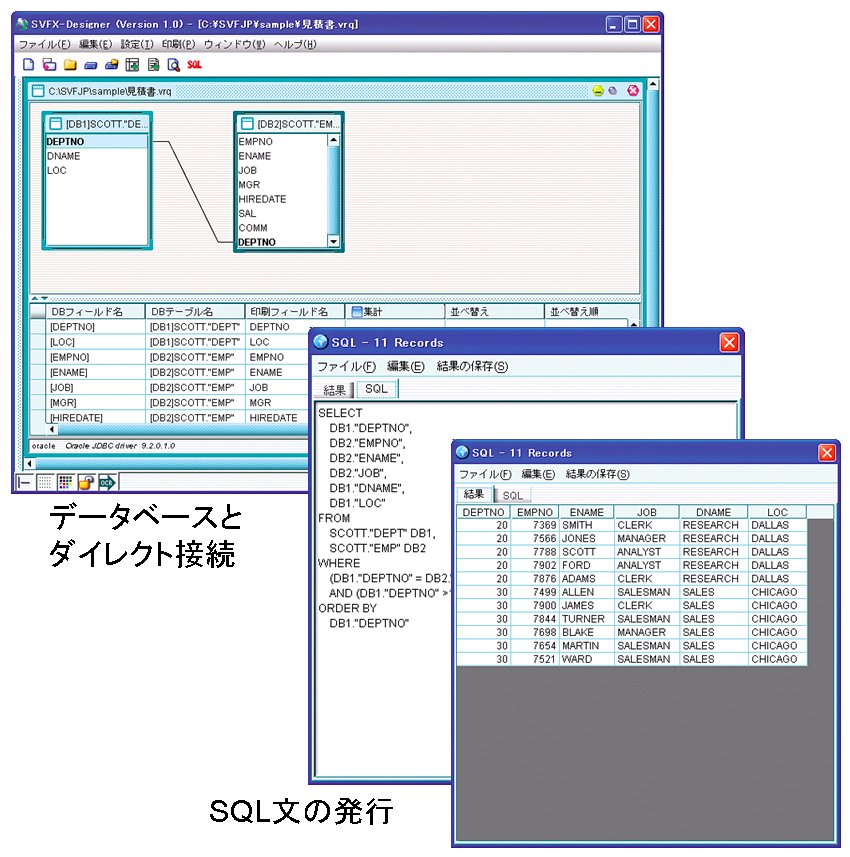Click the add table icon in toolbar
This screenshot has height=857, width=850.
(x=132, y=64)
